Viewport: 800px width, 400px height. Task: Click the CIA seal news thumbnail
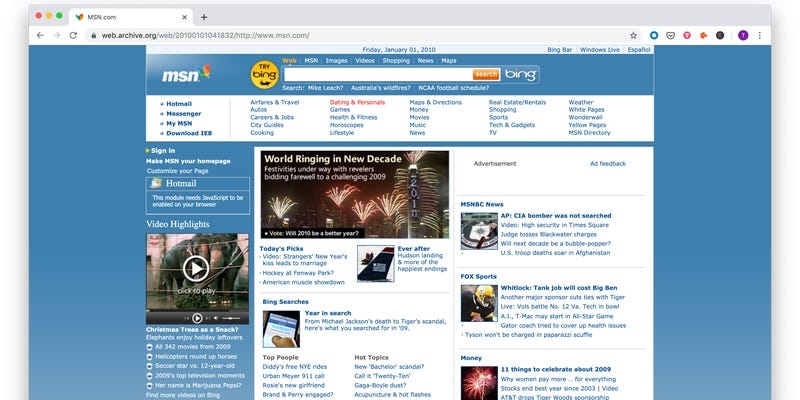479,231
